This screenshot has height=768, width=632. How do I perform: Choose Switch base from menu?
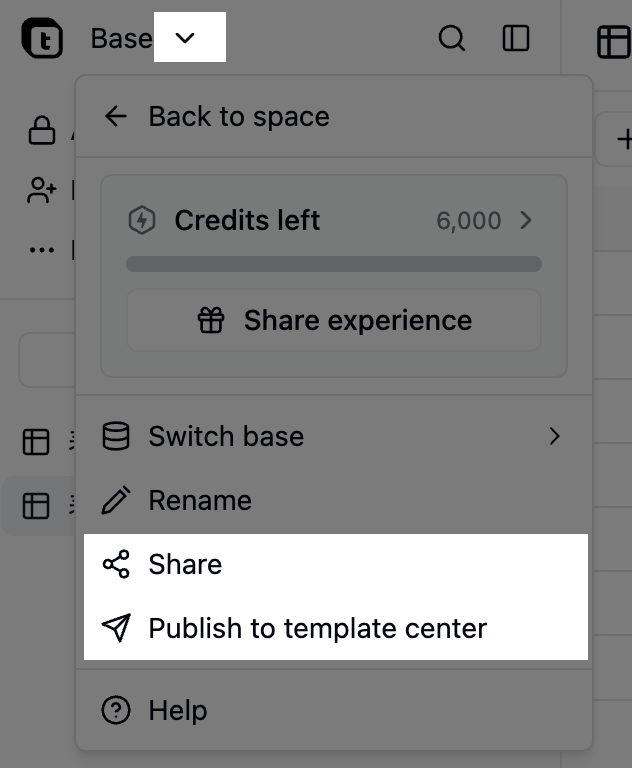226,436
